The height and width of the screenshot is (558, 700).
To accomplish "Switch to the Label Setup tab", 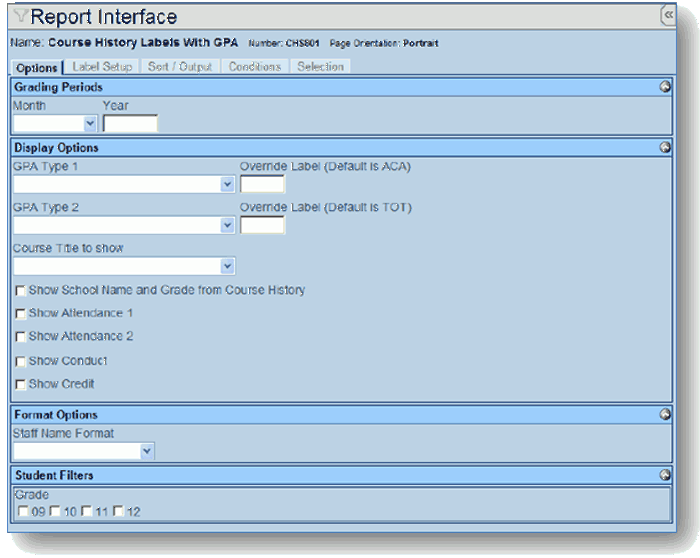I will coord(102,67).
